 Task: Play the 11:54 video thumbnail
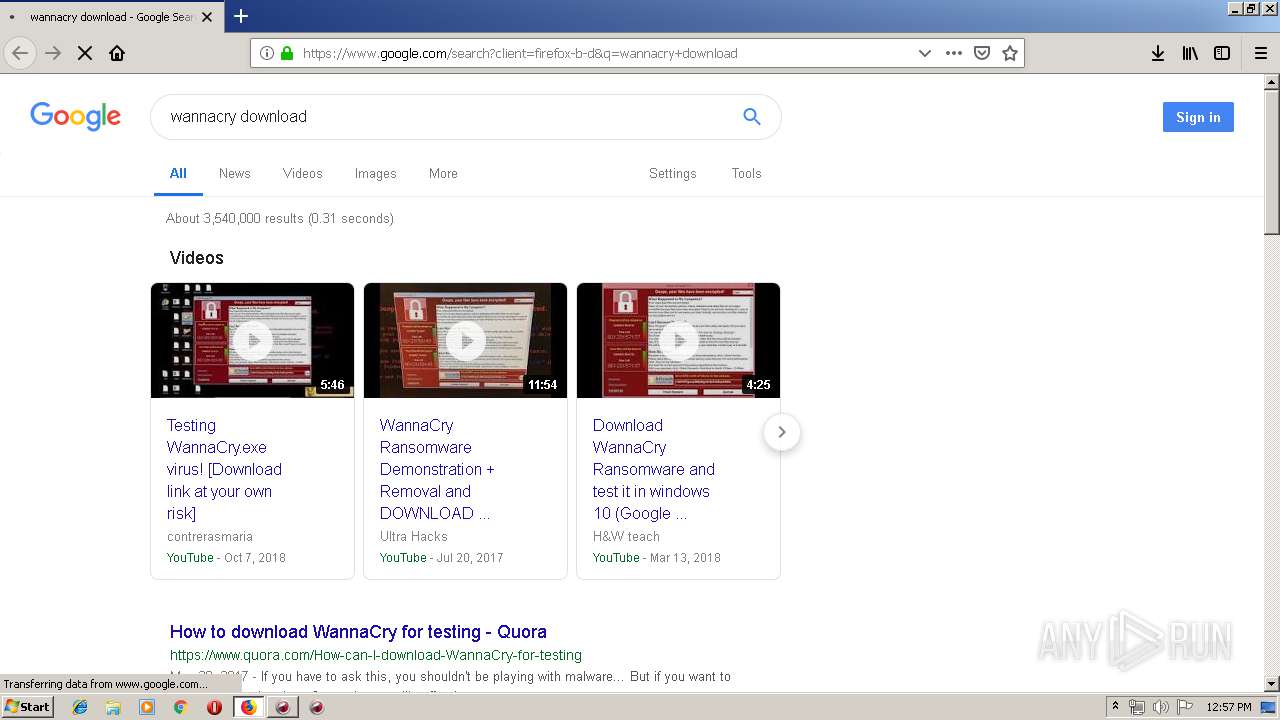click(465, 340)
